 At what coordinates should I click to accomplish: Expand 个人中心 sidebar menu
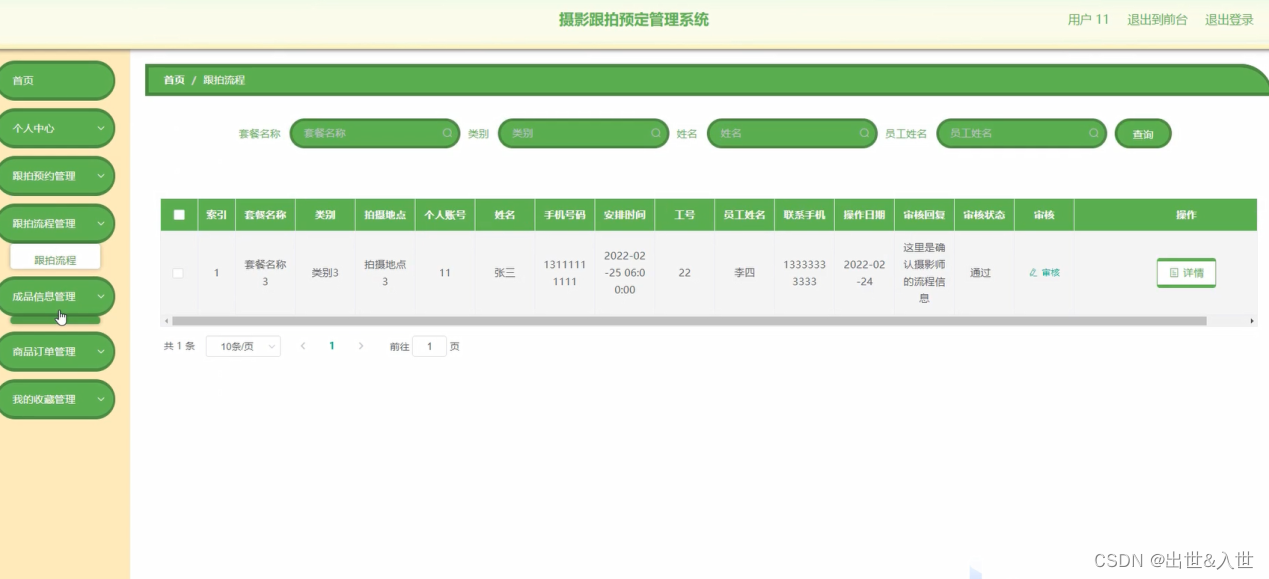click(56, 128)
